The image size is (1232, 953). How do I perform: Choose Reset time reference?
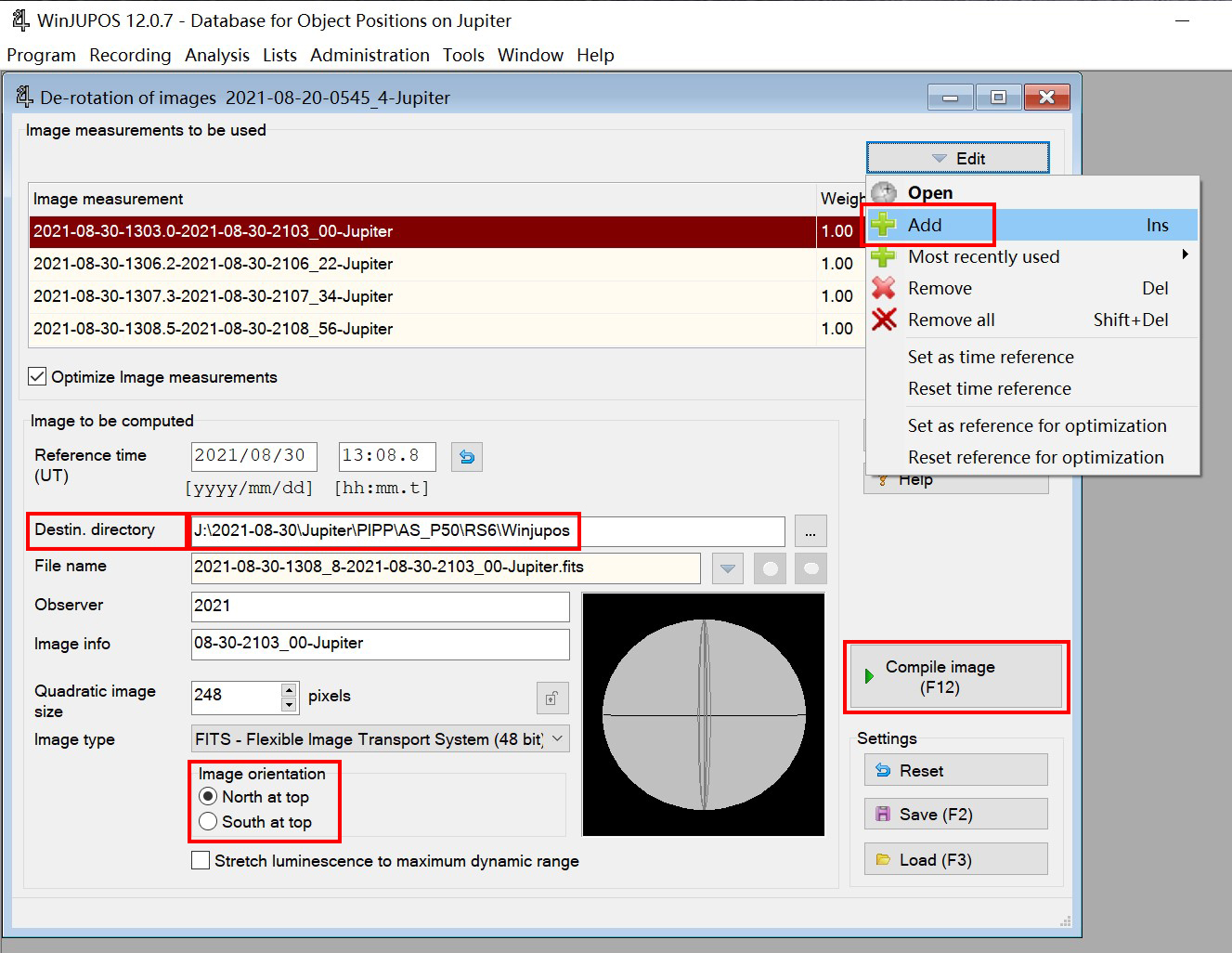point(1032,388)
